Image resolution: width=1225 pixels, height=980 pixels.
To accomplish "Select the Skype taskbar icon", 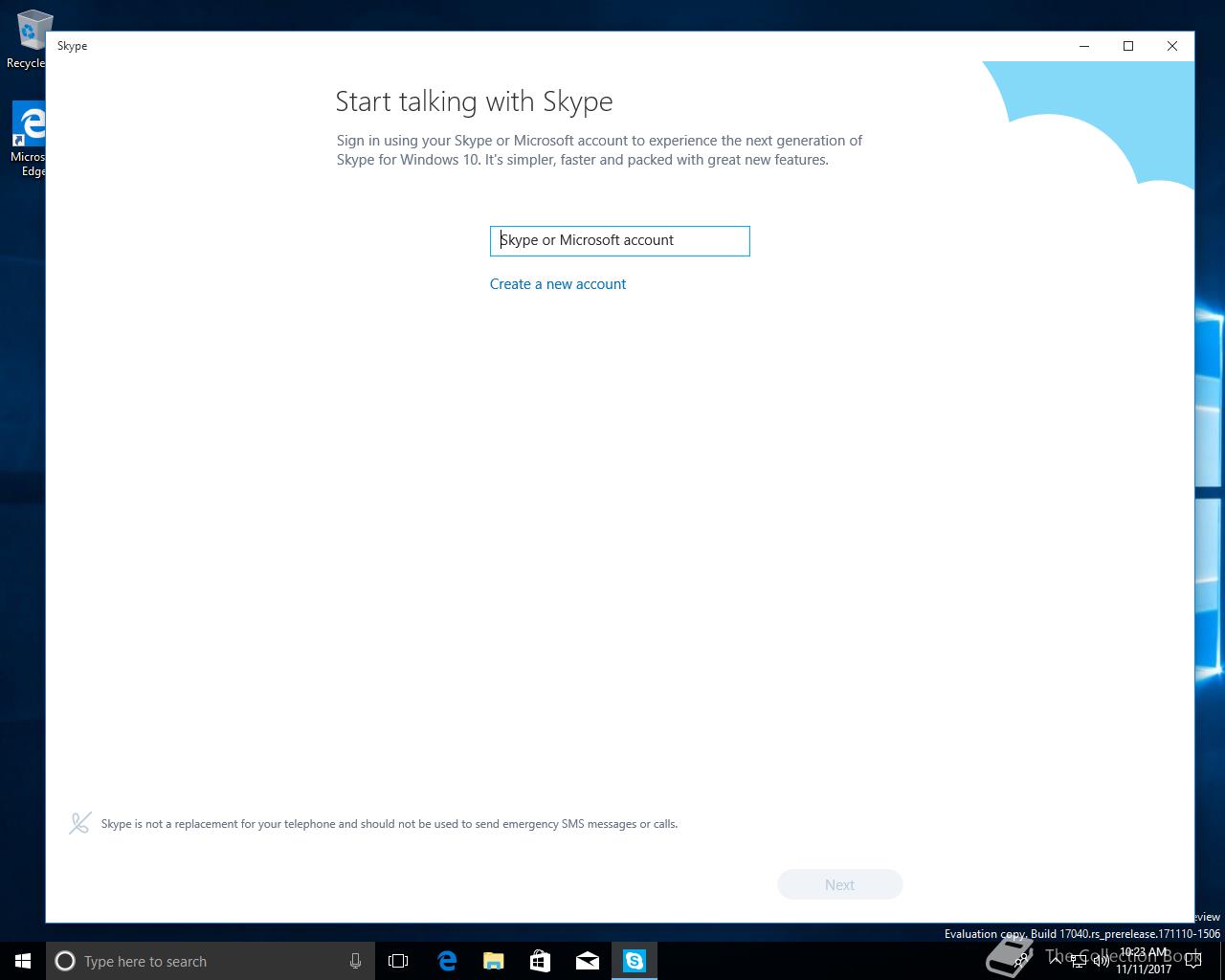I will click(635, 961).
